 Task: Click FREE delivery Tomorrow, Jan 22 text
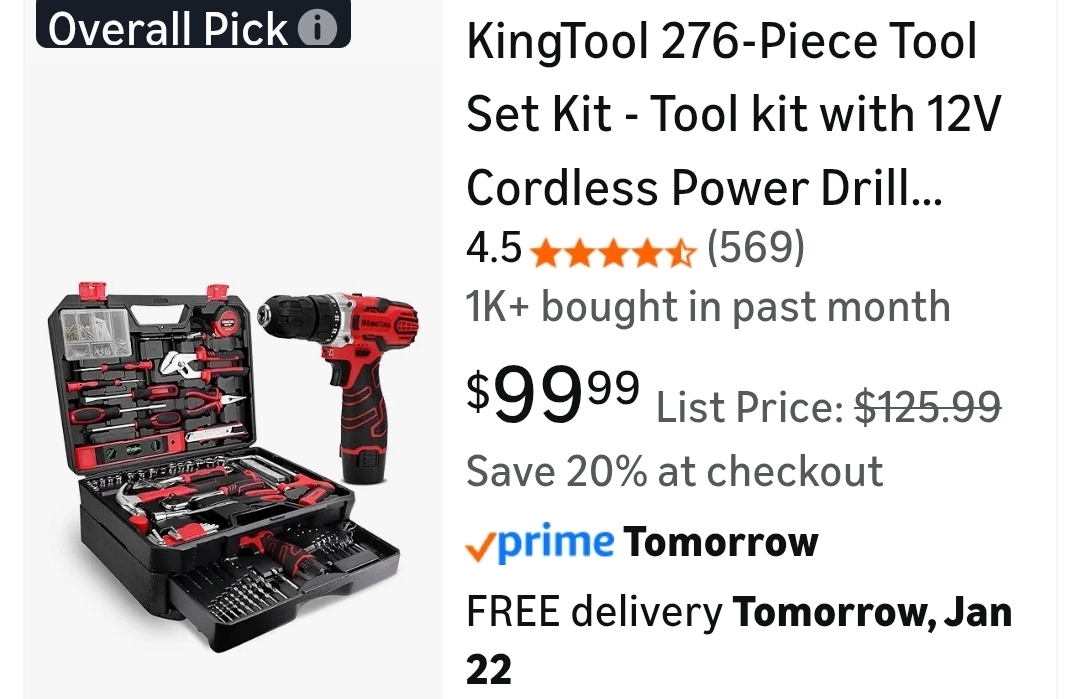coord(739,640)
